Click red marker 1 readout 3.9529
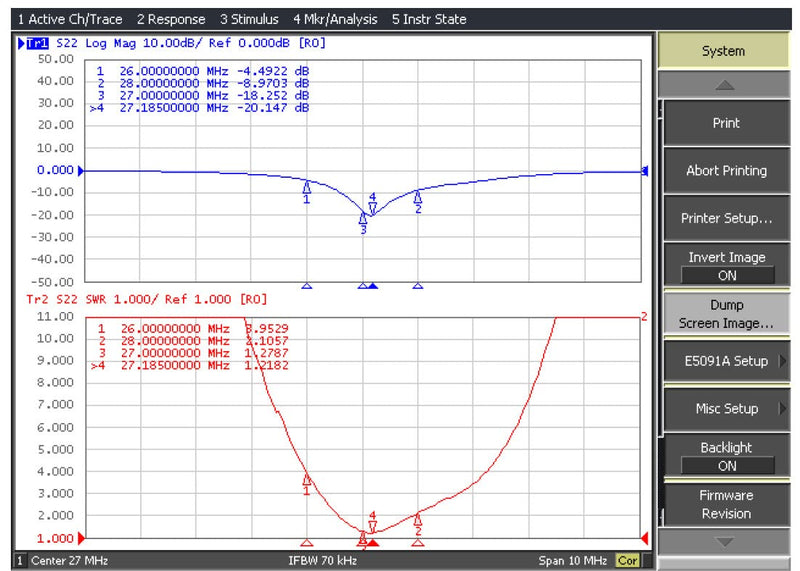This screenshot has width=800, height=571. click(193, 329)
